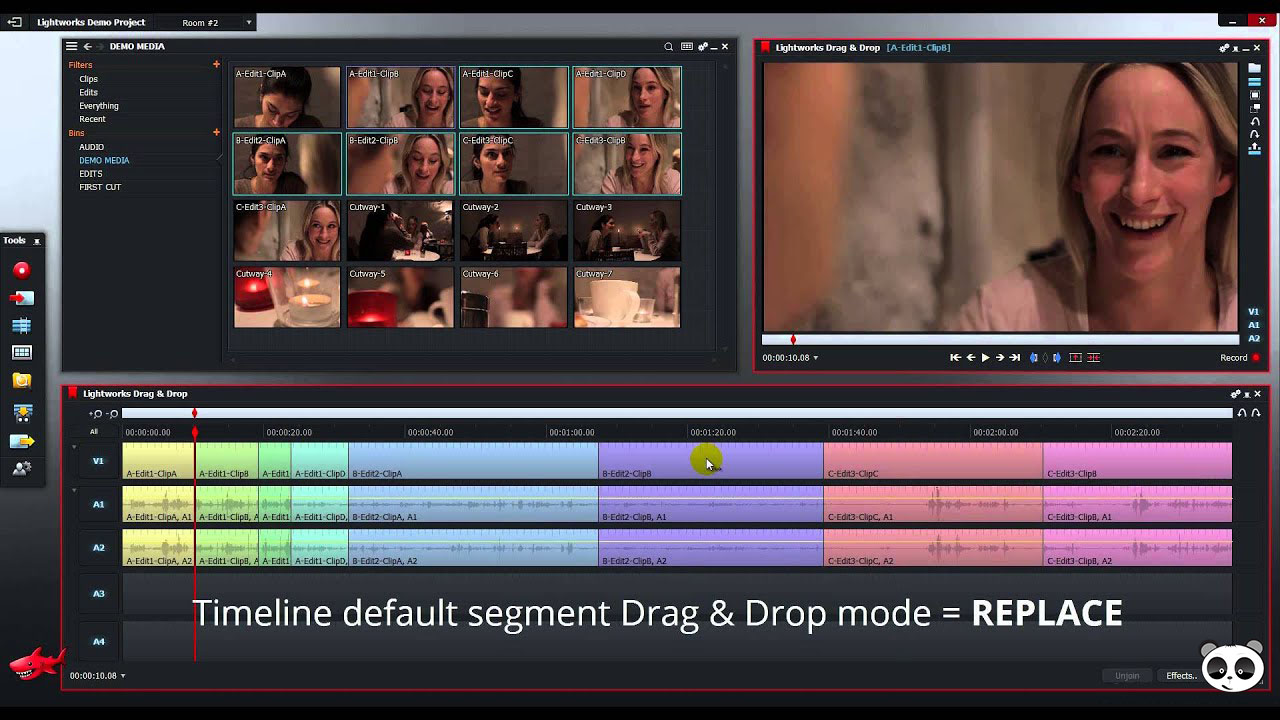The image size is (1280, 720).
Task: Select the Recent filter
Action: (93, 119)
